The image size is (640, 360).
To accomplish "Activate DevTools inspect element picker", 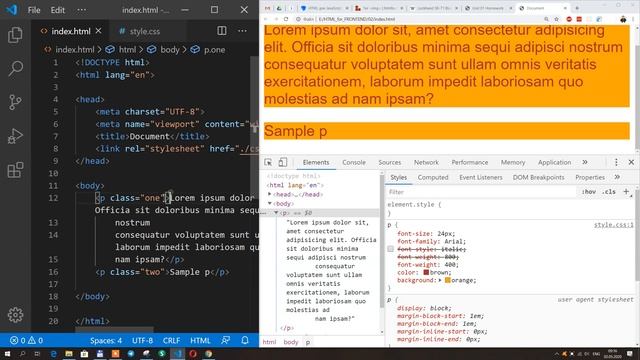I will (268, 162).
